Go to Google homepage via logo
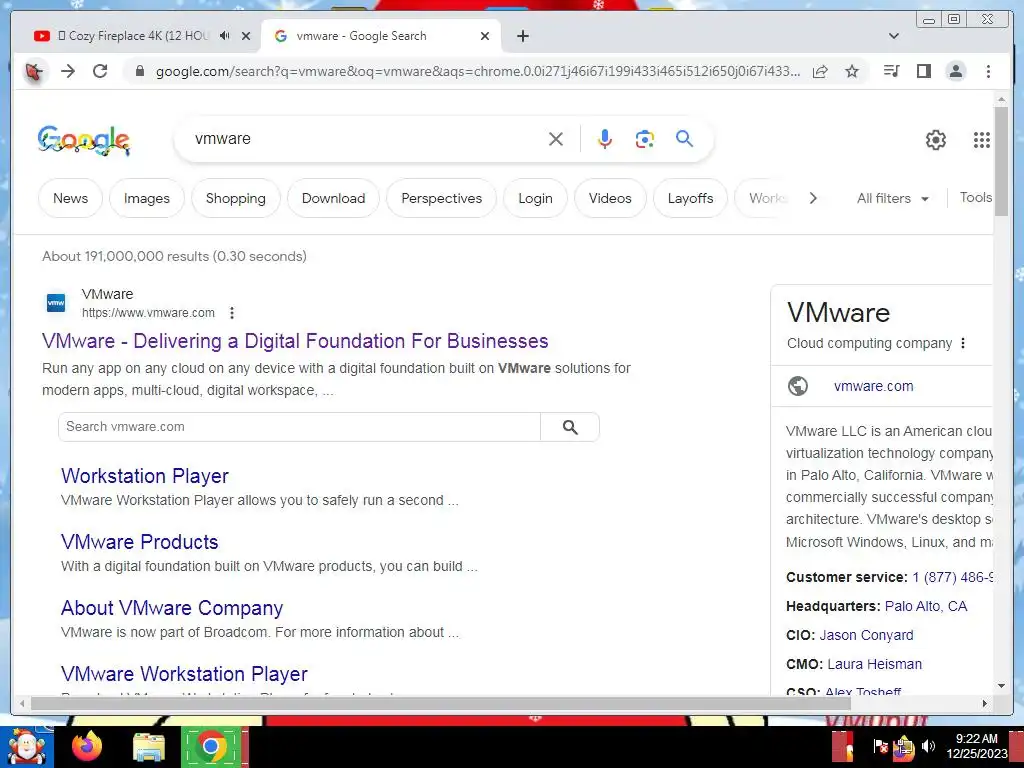The image size is (1024, 768). [84, 140]
